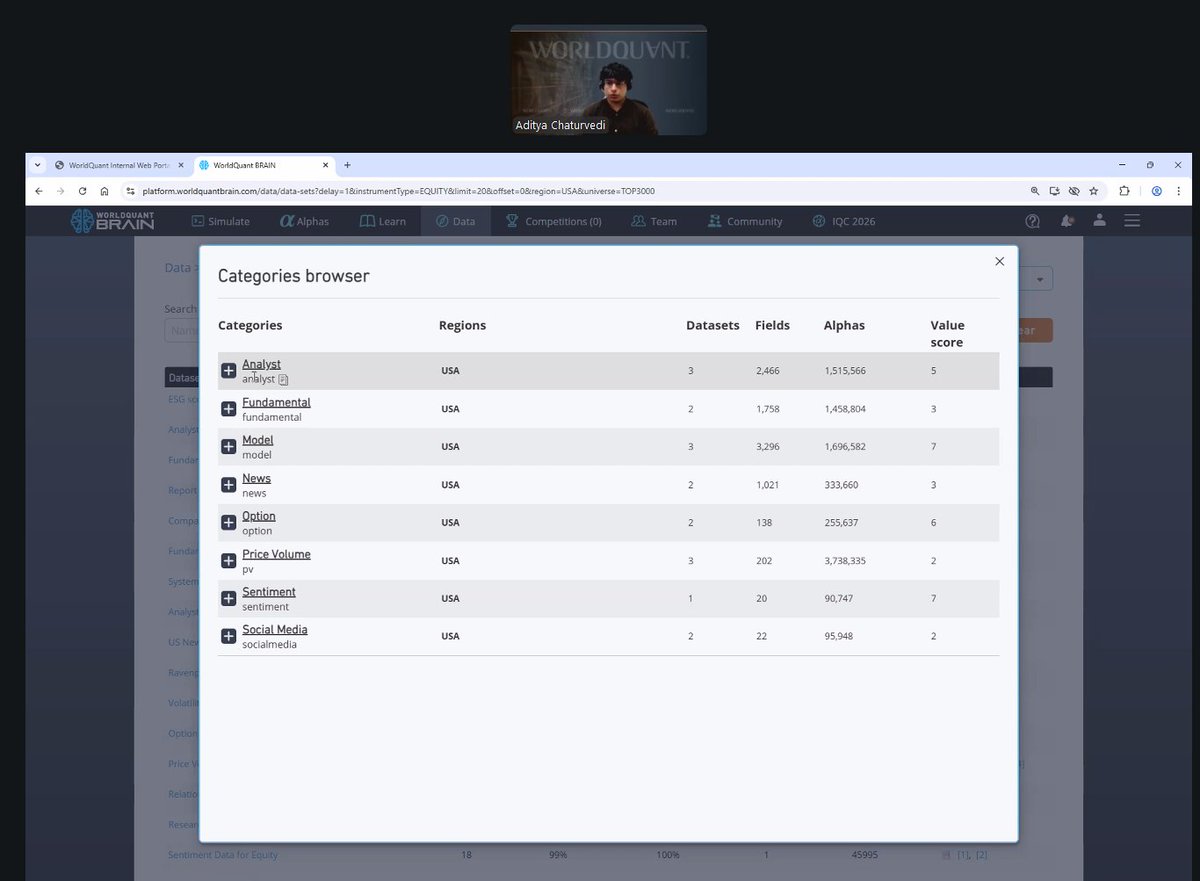The image size is (1200, 881).
Task: Click the Value score column header
Action: (x=947, y=333)
